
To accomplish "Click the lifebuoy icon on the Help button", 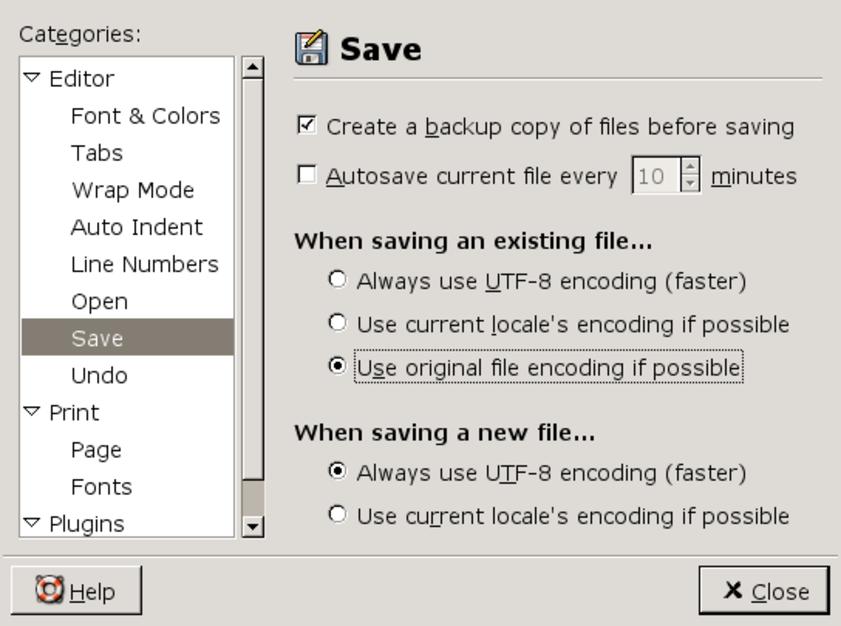I will [x=49, y=590].
